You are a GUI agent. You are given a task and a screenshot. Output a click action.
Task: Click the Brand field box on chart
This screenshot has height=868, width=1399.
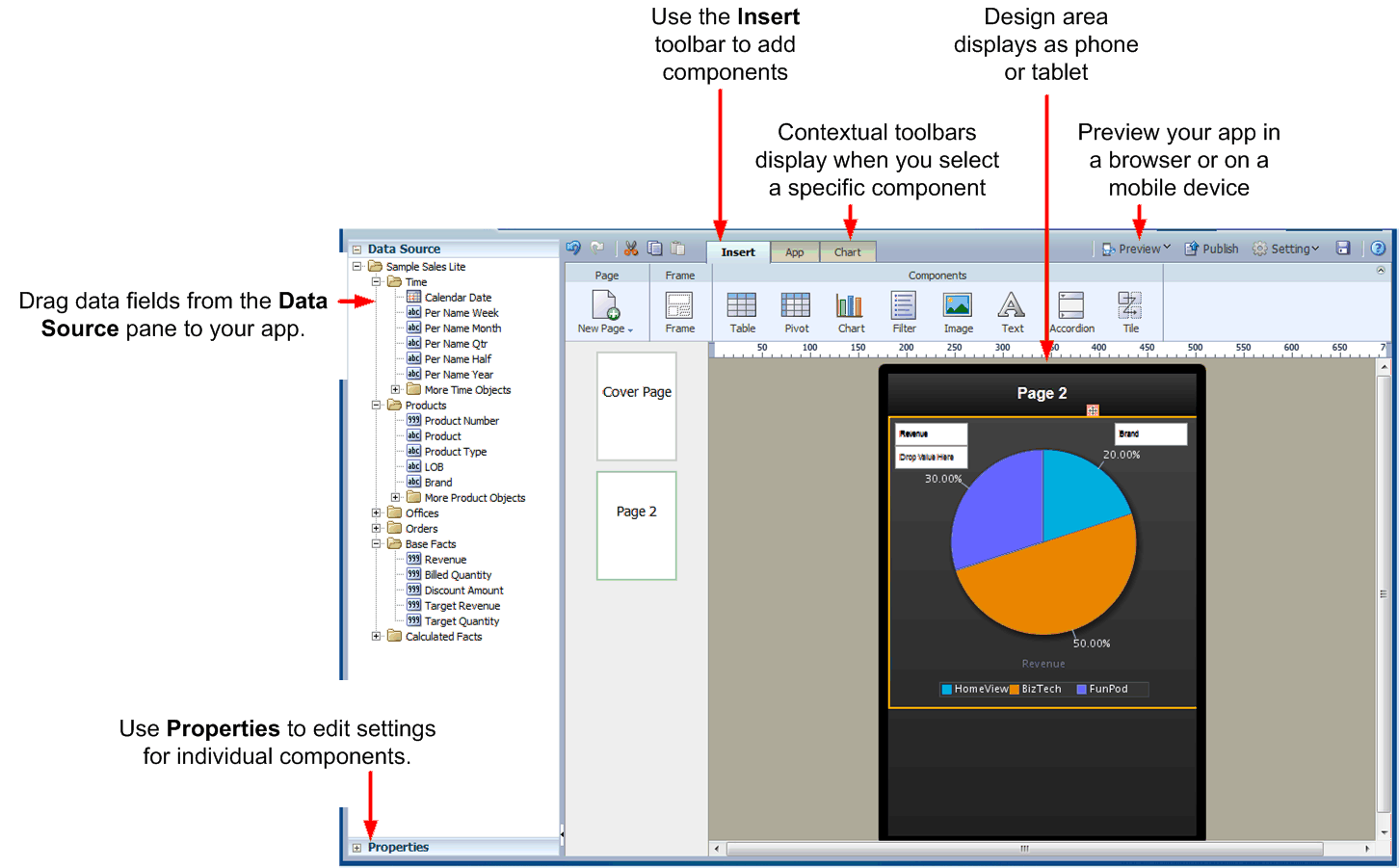click(x=1150, y=434)
